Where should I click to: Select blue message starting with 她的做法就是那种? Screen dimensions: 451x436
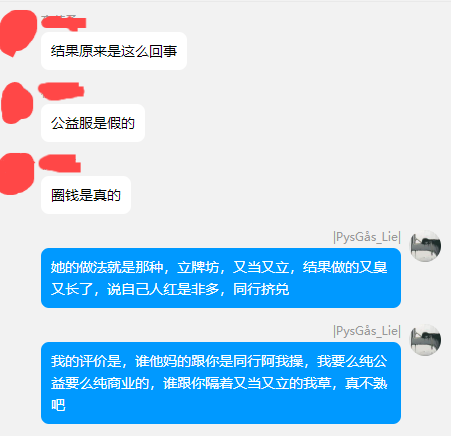pos(221,278)
